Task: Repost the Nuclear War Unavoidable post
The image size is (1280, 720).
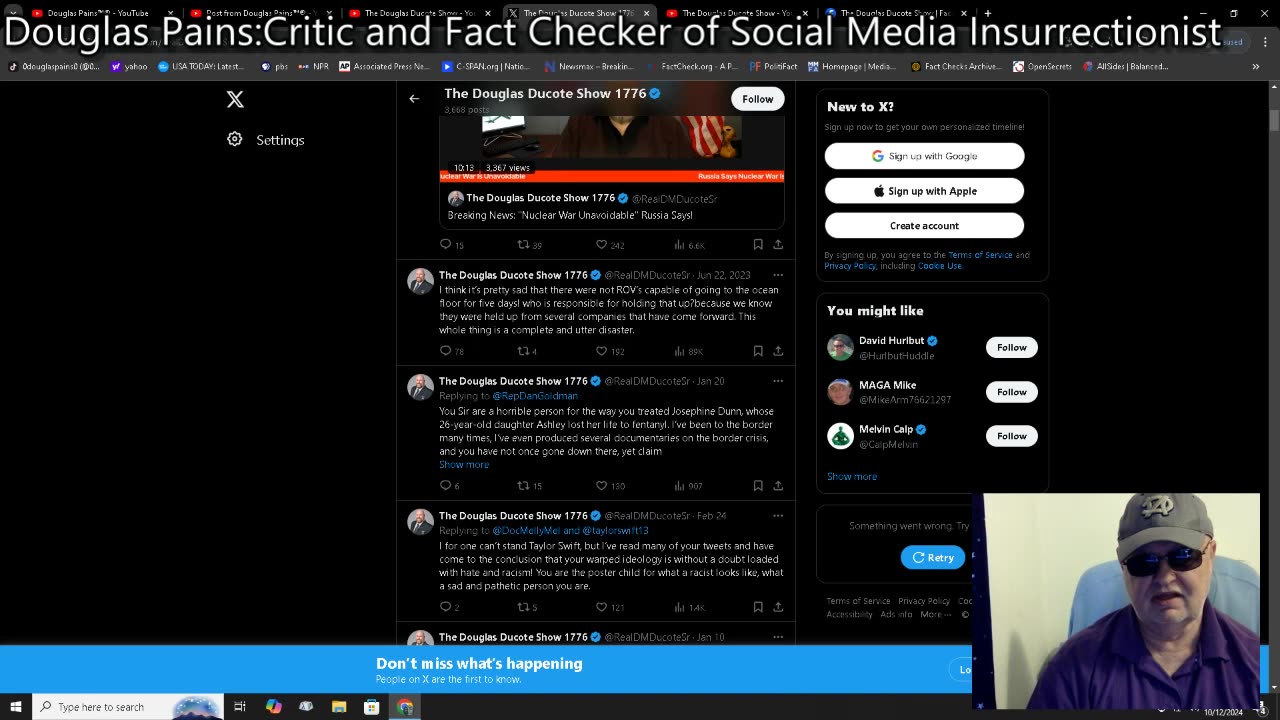Action: click(x=523, y=244)
